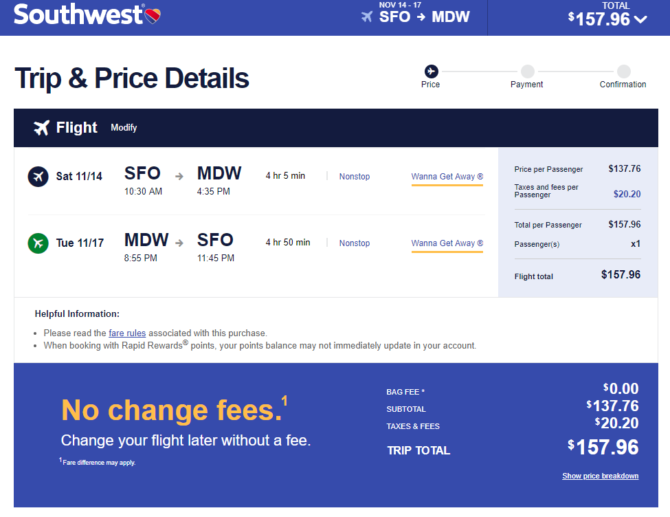Click the dark departing flight icon Sat 11/14
Image resolution: width=670 pixels, height=517 pixels.
tap(38, 176)
